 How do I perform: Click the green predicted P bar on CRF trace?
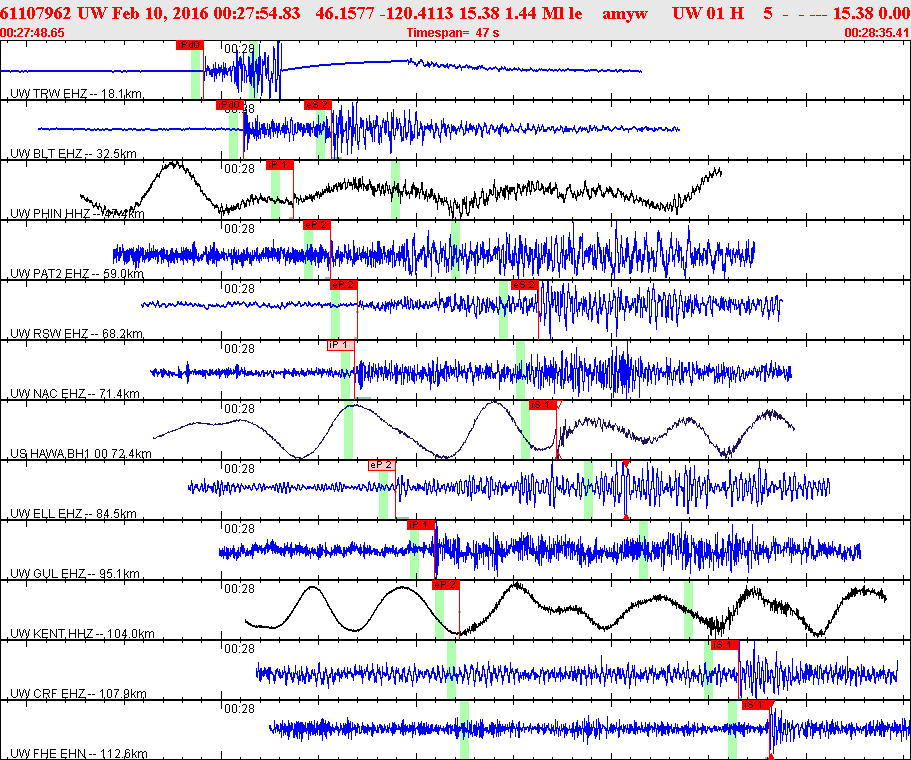click(451, 670)
